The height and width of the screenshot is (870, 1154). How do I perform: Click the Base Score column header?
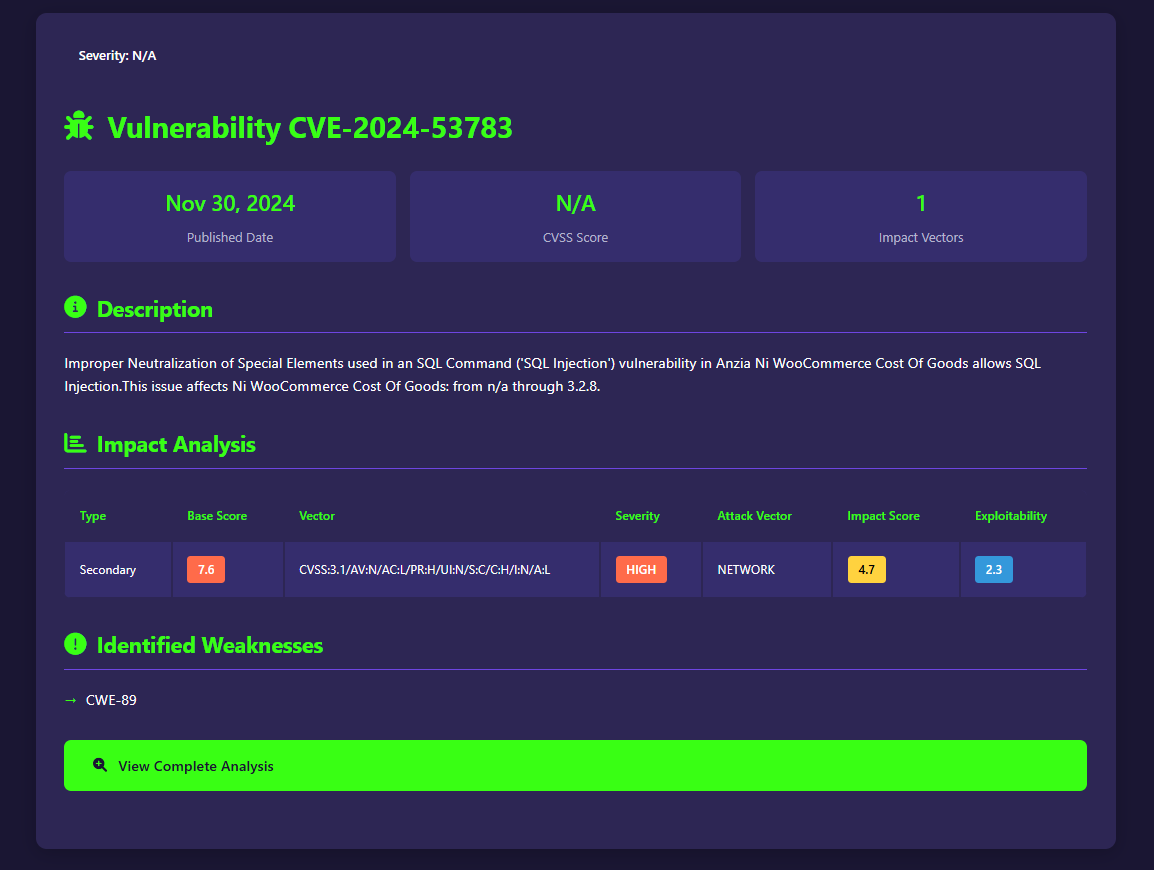pyautogui.click(x=217, y=516)
